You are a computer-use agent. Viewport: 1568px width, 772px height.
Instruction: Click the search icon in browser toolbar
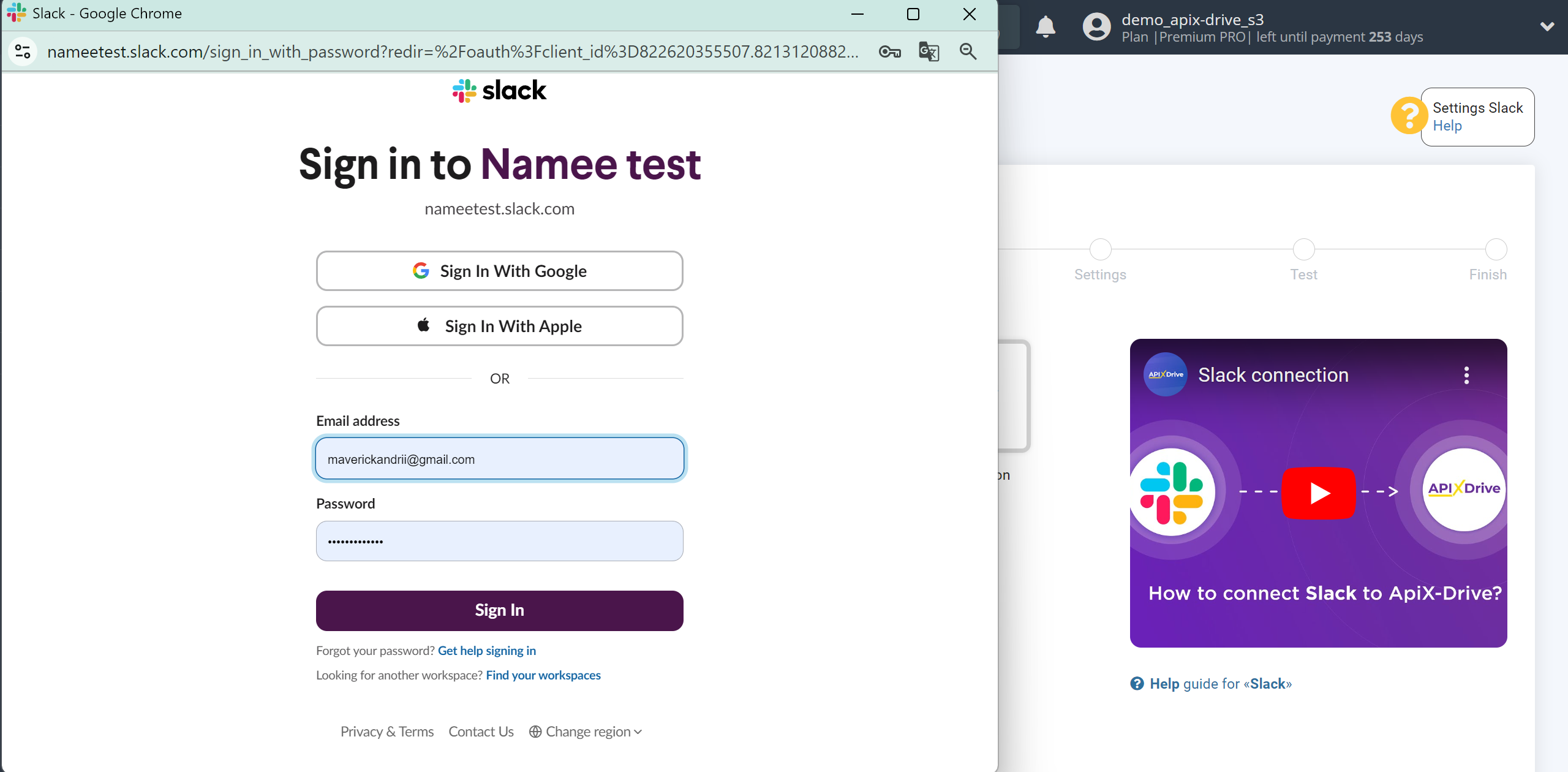(x=967, y=51)
